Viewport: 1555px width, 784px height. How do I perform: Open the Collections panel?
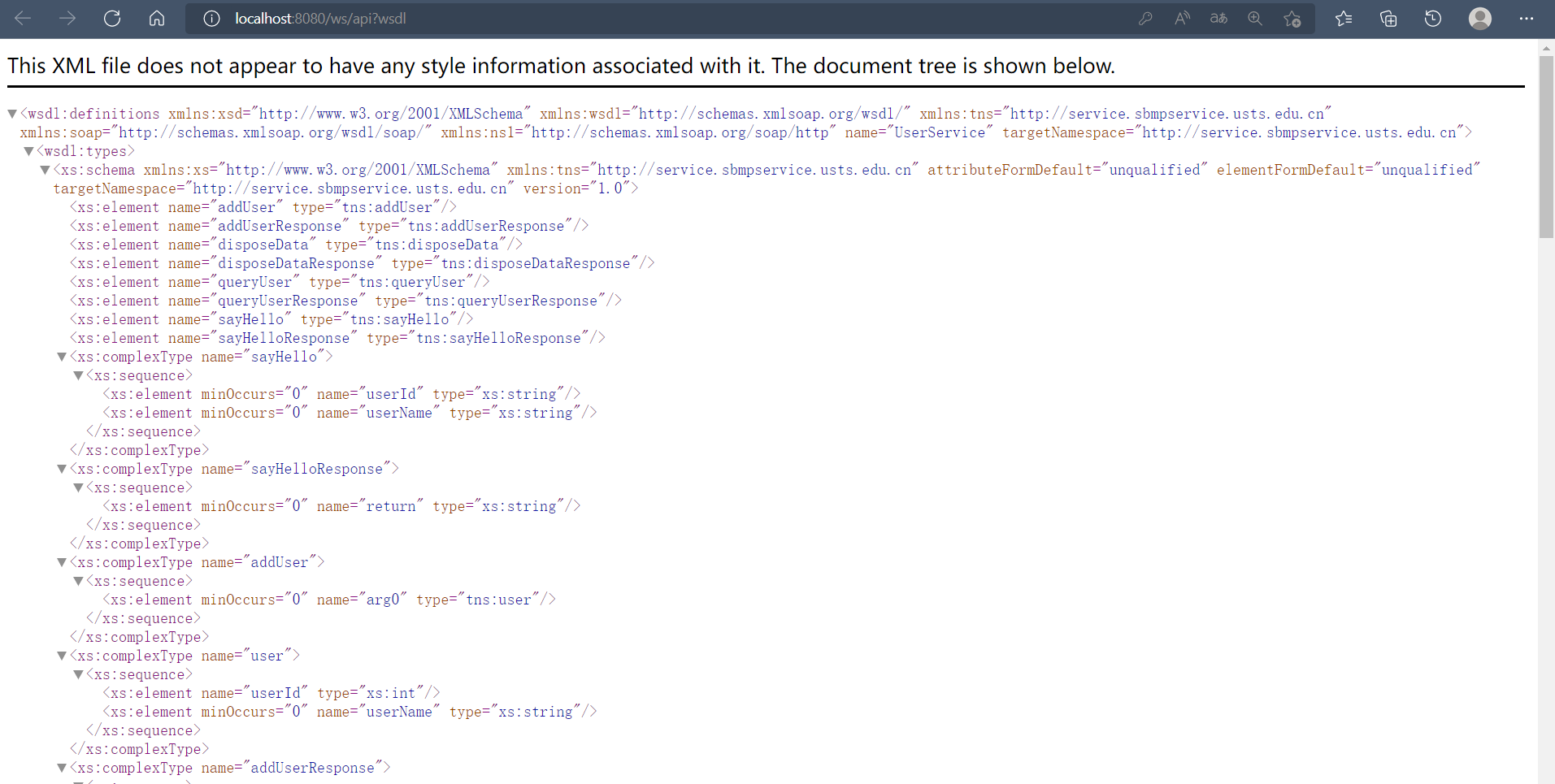pos(1388,18)
